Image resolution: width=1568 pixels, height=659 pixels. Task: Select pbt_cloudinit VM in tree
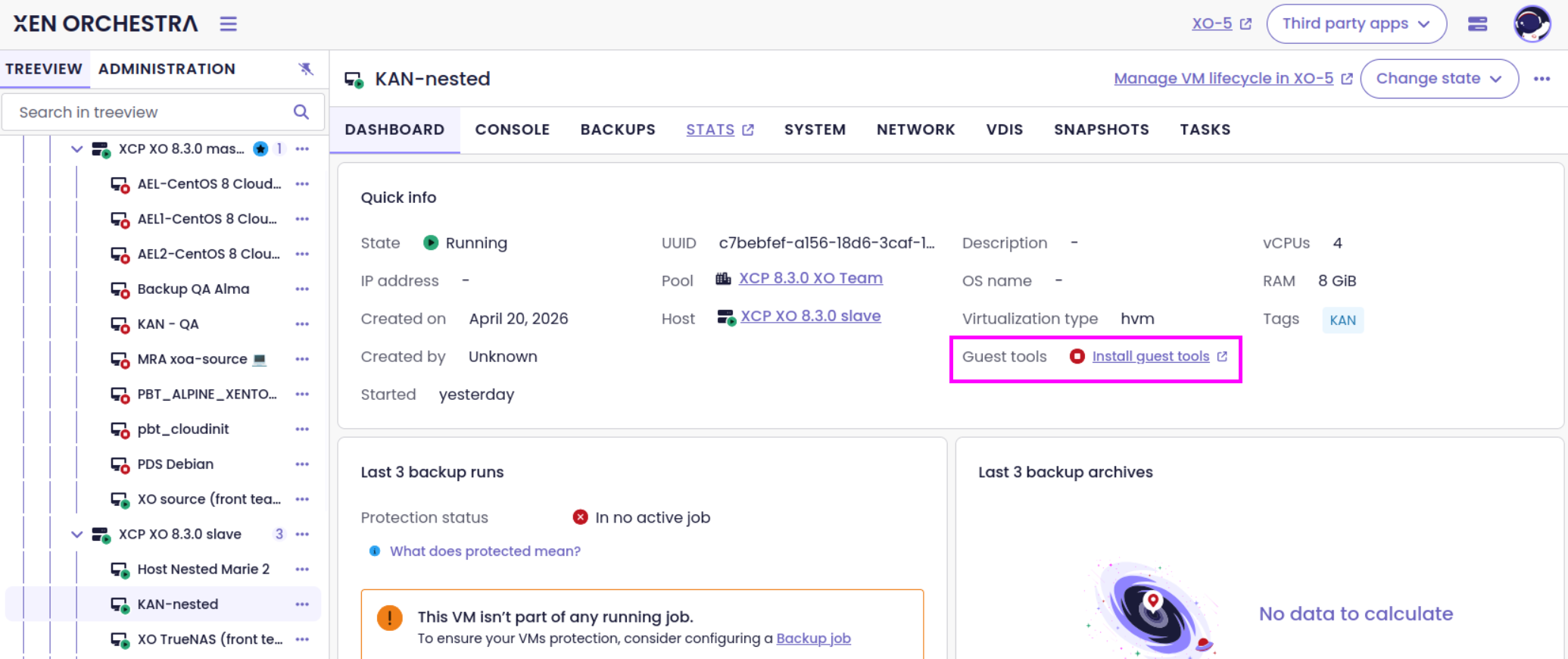[183, 429]
